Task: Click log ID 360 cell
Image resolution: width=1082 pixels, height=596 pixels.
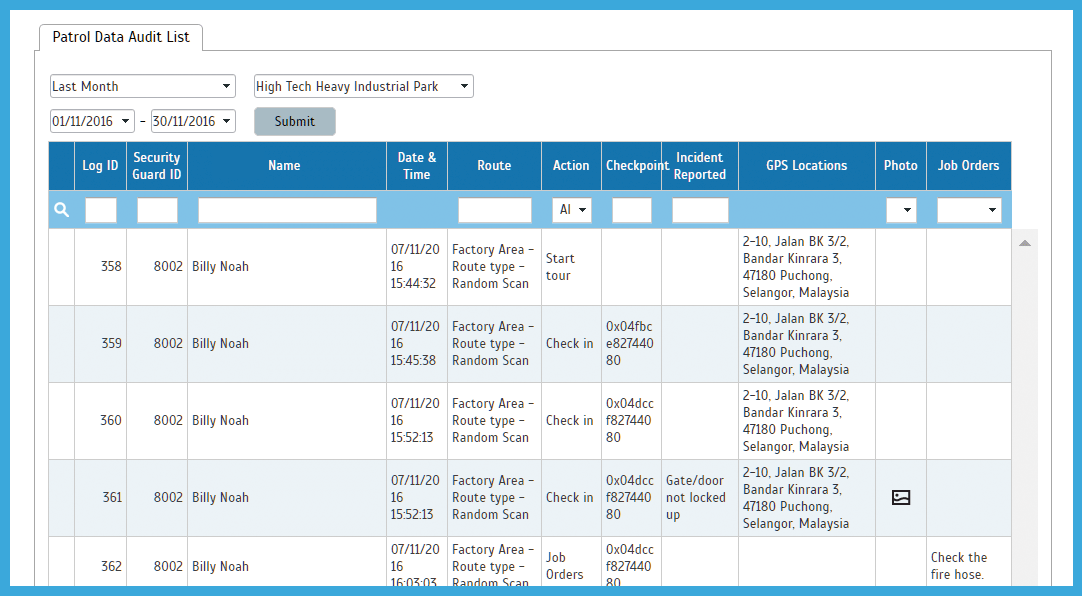Action: coord(101,421)
